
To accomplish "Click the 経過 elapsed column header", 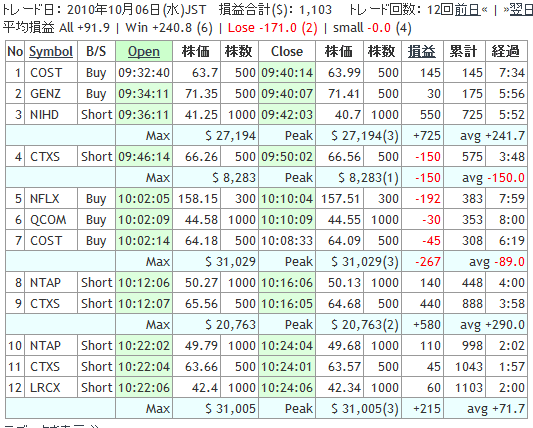I will pos(506,51).
